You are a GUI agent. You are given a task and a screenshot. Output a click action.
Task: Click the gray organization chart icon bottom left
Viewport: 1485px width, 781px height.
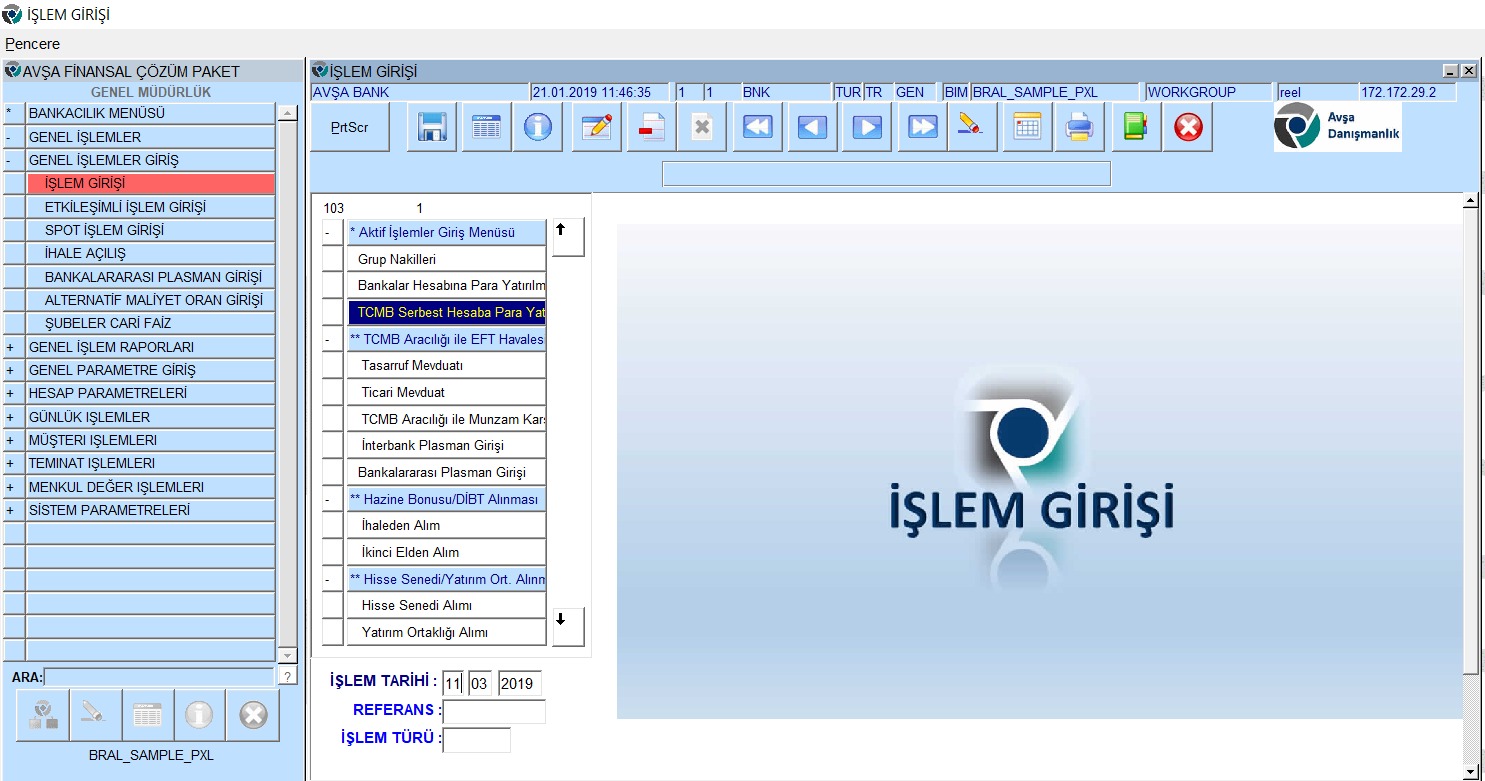tap(43, 714)
